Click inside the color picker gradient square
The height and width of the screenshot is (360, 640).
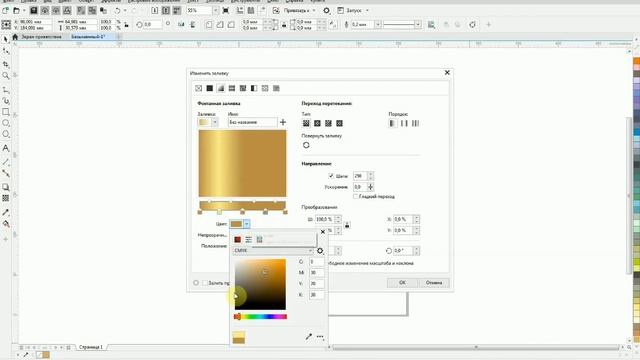tap(260, 284)
